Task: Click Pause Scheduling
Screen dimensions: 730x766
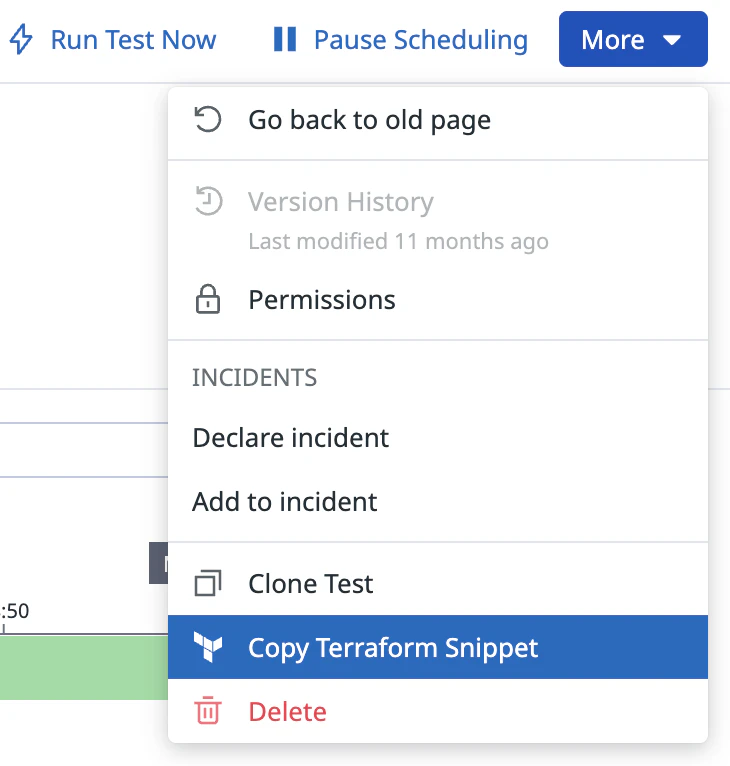Action: pyautogui.click(x=420, y=40)
